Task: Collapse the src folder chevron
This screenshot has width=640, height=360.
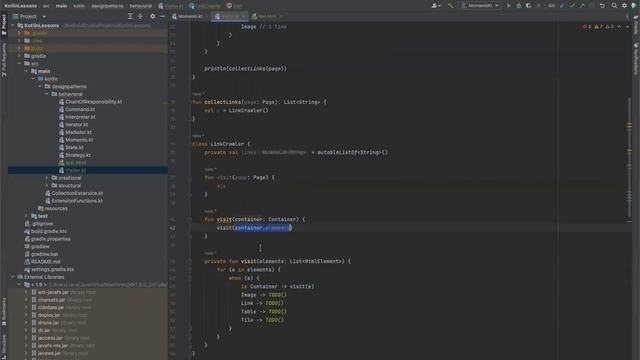Action: (x=20, y=64)
